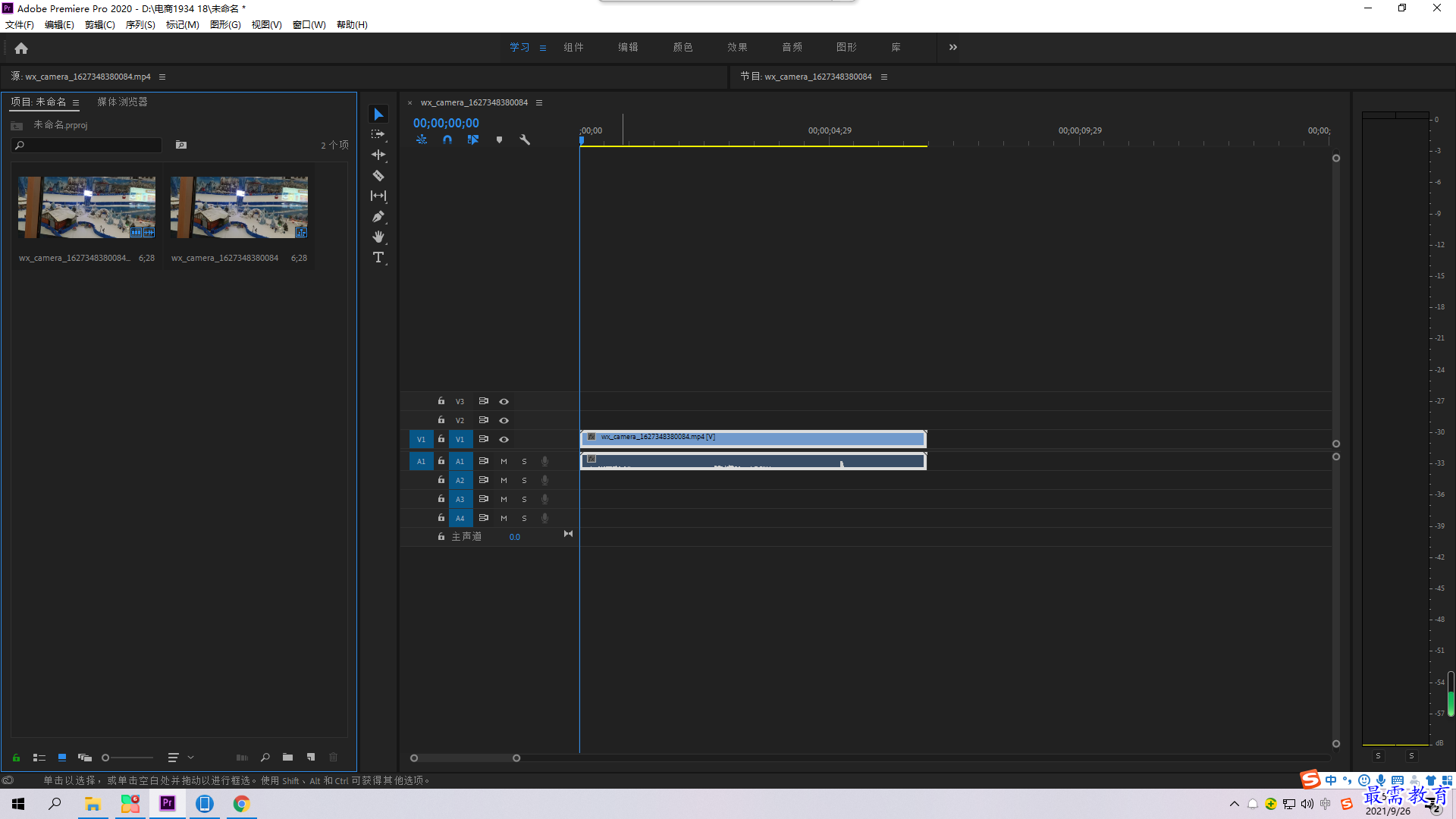Screen dimensions: 1456x819
Task: Toggle Snap in timeline
Action: coord(447,140)
